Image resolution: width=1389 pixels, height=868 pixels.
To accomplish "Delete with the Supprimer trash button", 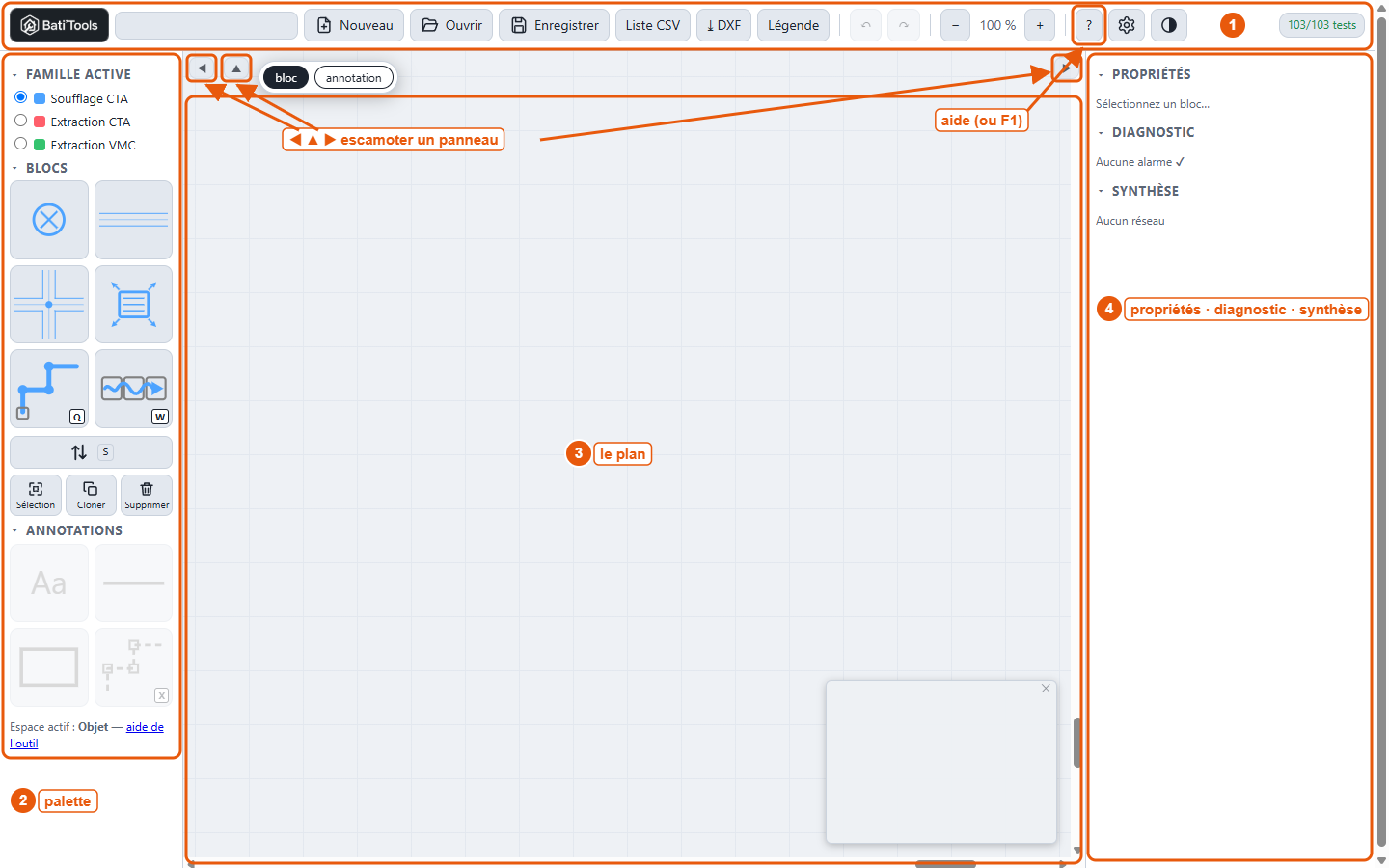I will click(x=147, y=495).
